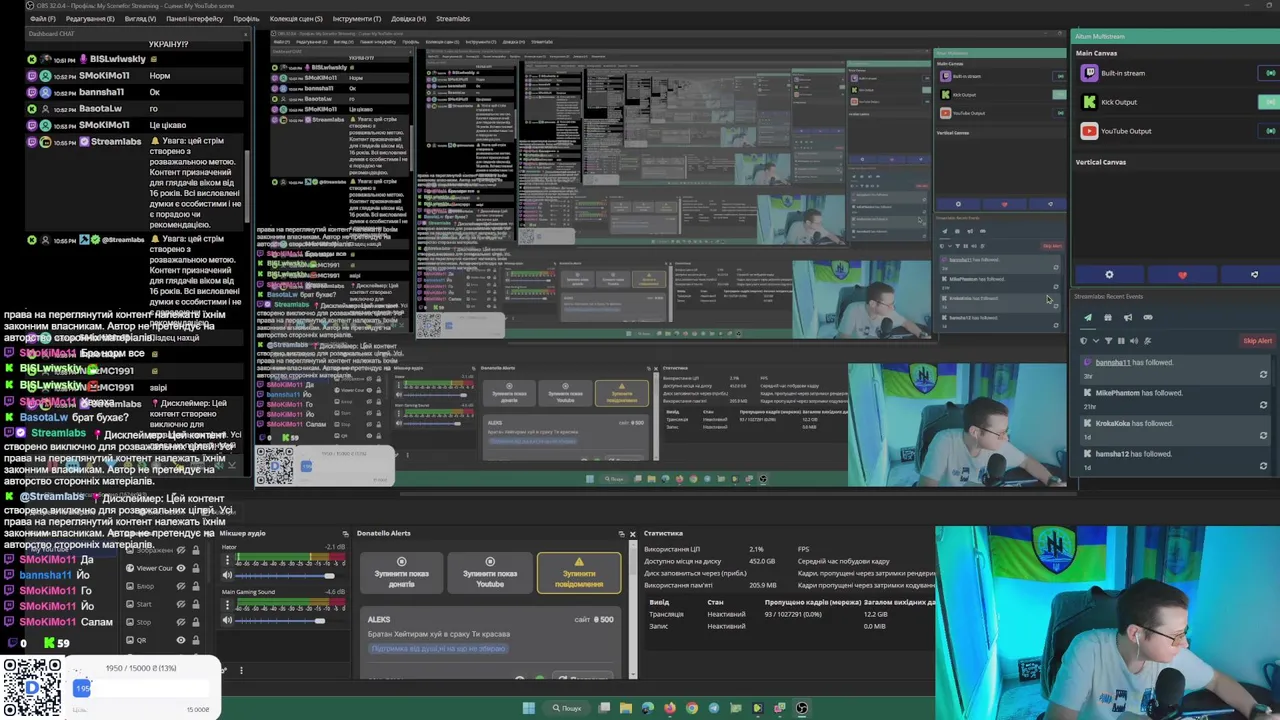The width and height of the screenshot is (1280, 720).
Task: Mute the Main Gaming Sound source
Action: pyautogui.click(x=227, y=620)
